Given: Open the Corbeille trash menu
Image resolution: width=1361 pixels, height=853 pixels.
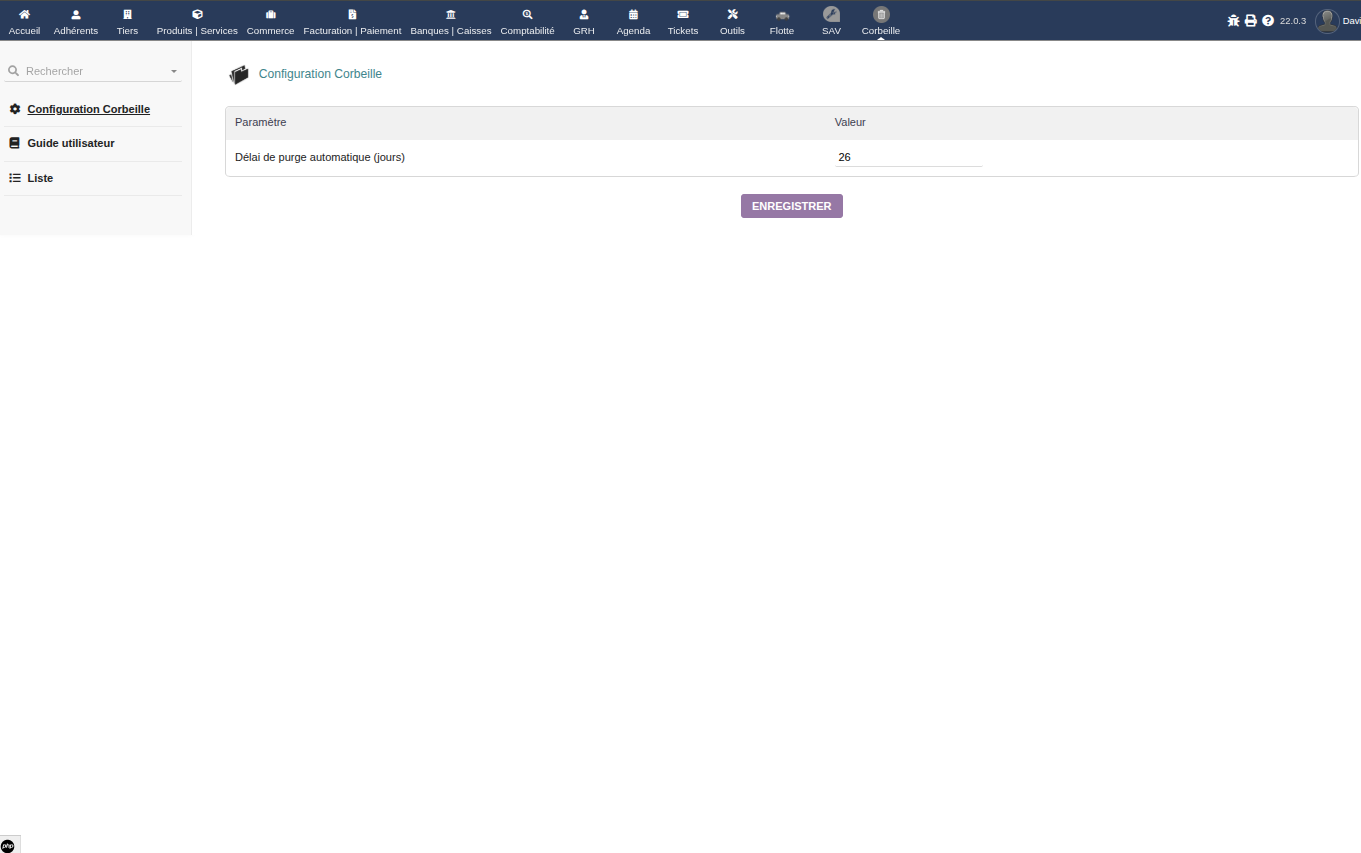Looking at the screenshot, I should pos(881,21).
